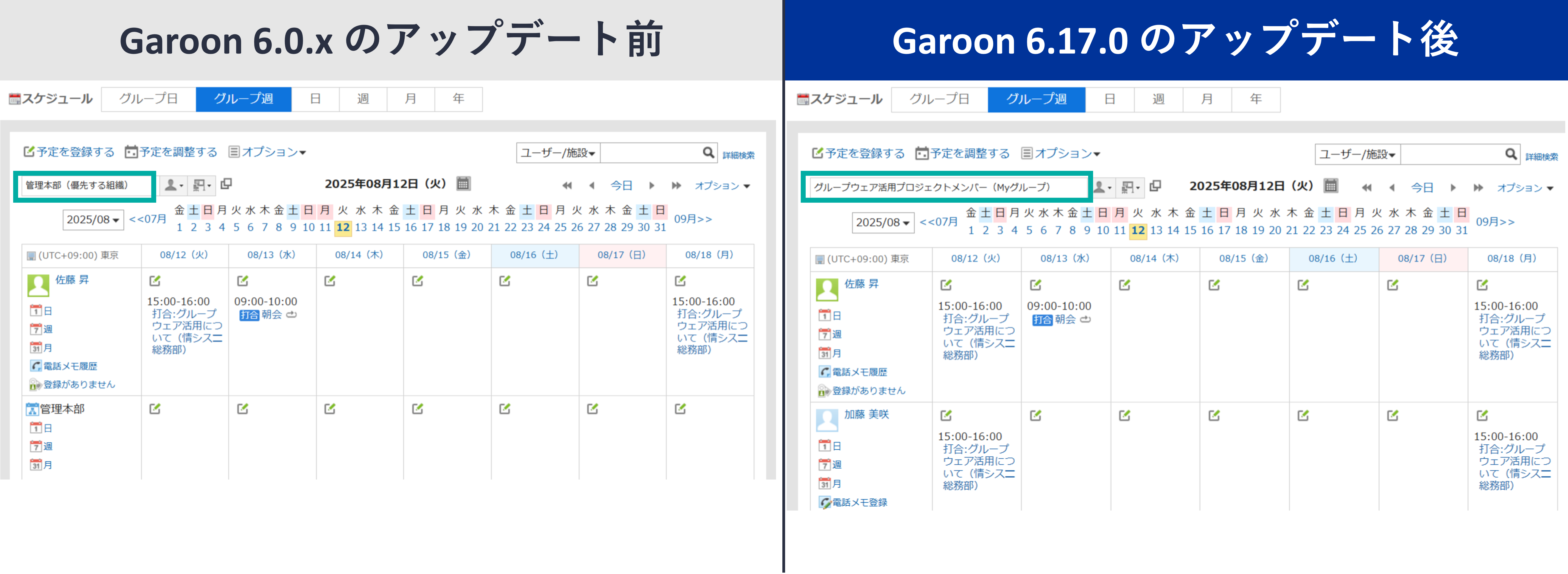The image size is (1568, 574).
Task: Jump forward a week with the right panel's double-right arrow
Action: tap(1478, 188)
